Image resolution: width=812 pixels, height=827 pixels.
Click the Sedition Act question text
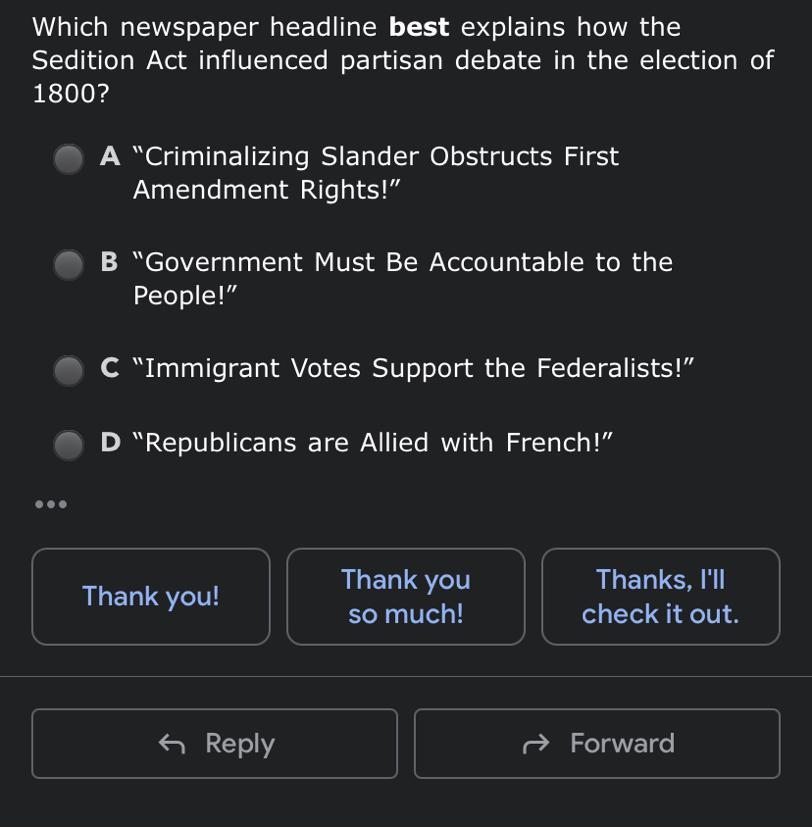(x=402, y=60)
